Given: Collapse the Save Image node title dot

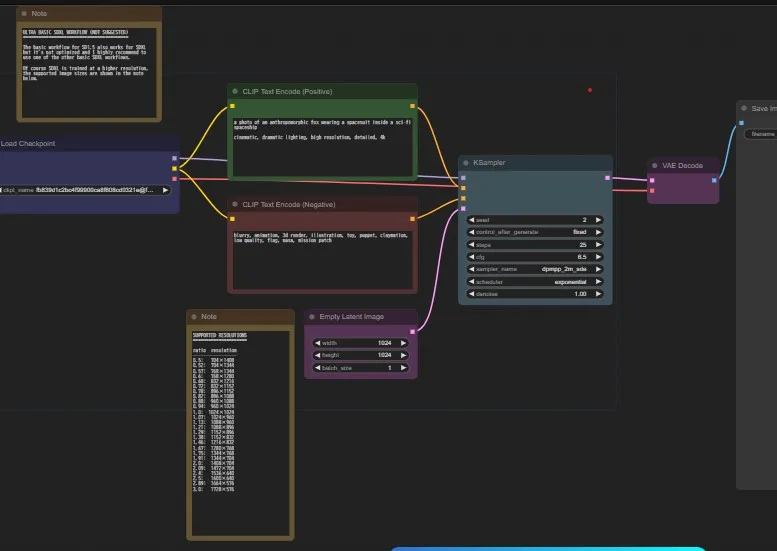Looking at the screenshot, I should pos(744,108).
